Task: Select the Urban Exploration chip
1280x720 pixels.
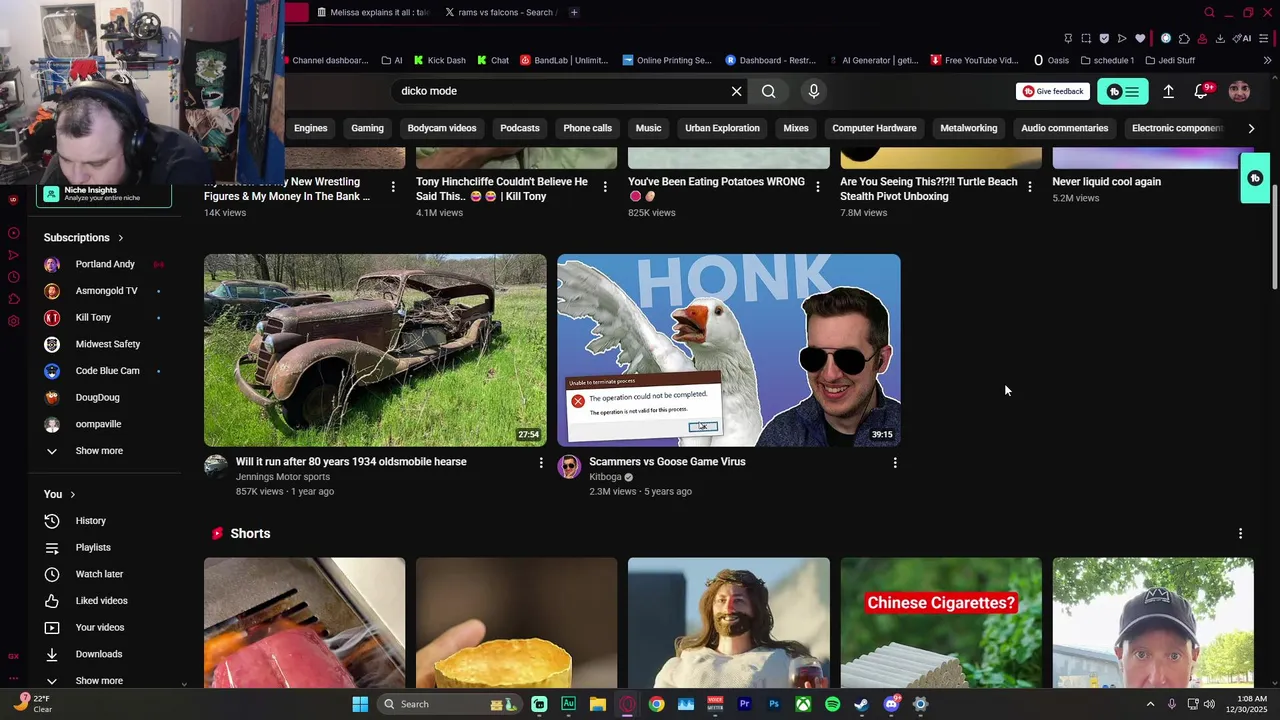Action: point(722,128)
